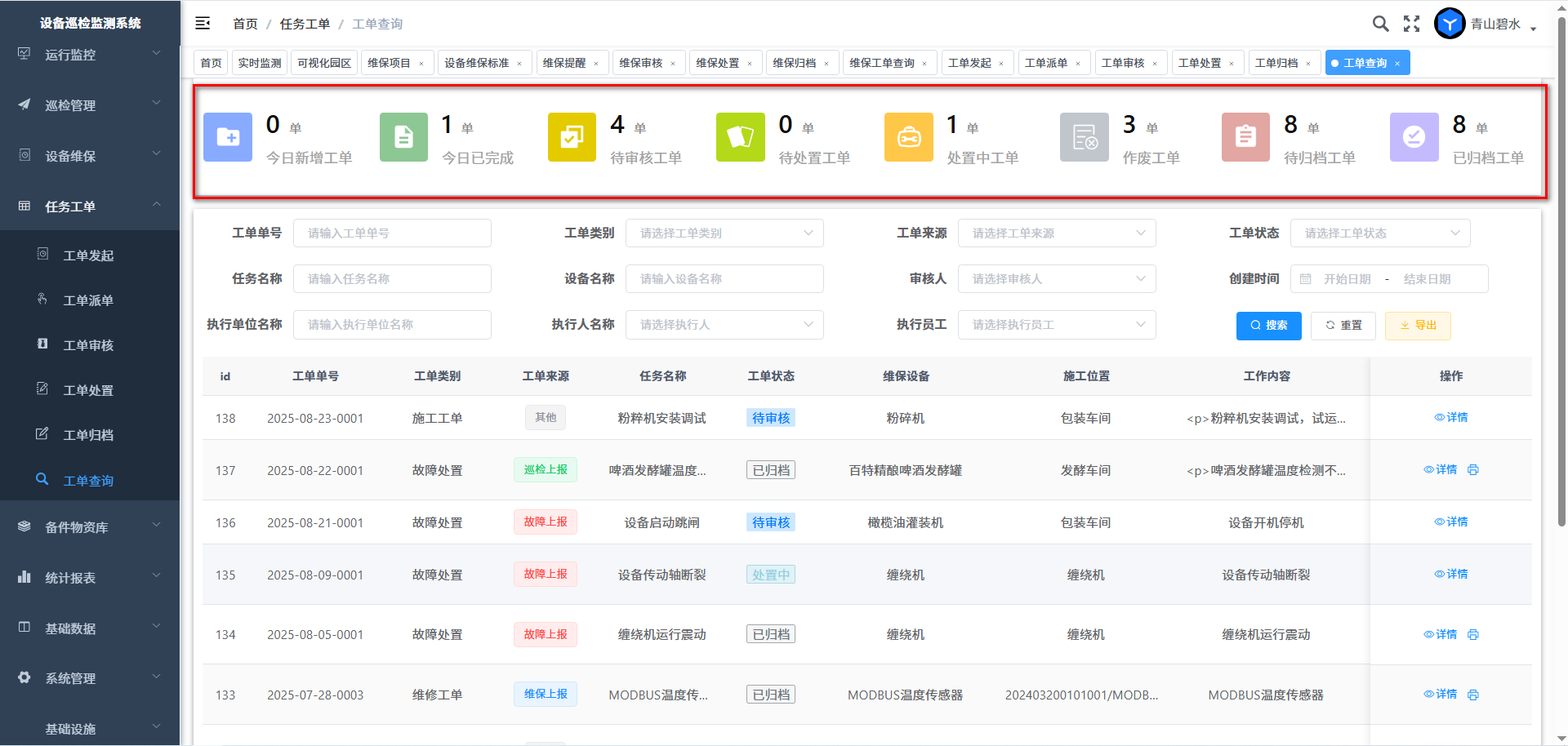
Task: Focus the 工单单号 input field
Action: point(392,233)
